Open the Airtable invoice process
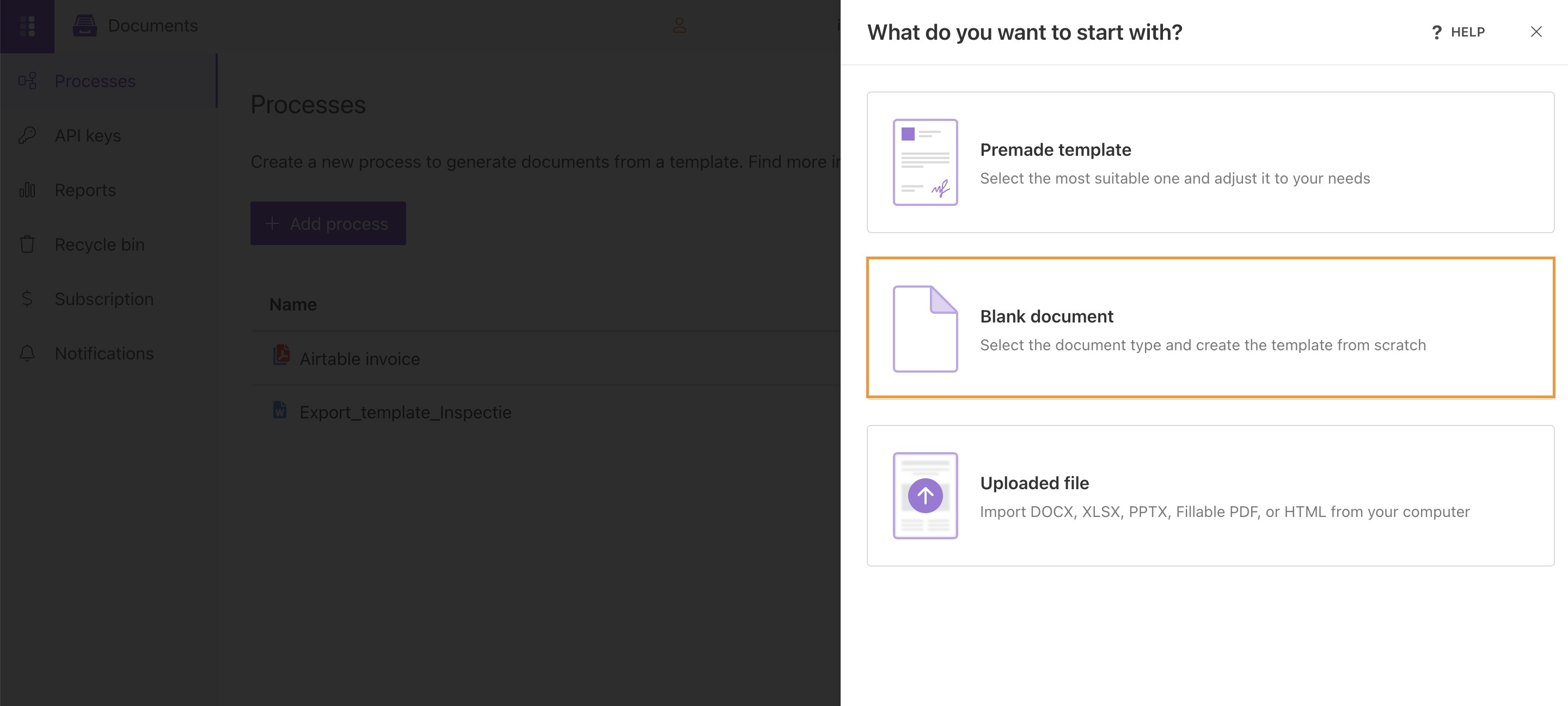Viewport: 1568px width, 706px height. [x=360, y=358]
